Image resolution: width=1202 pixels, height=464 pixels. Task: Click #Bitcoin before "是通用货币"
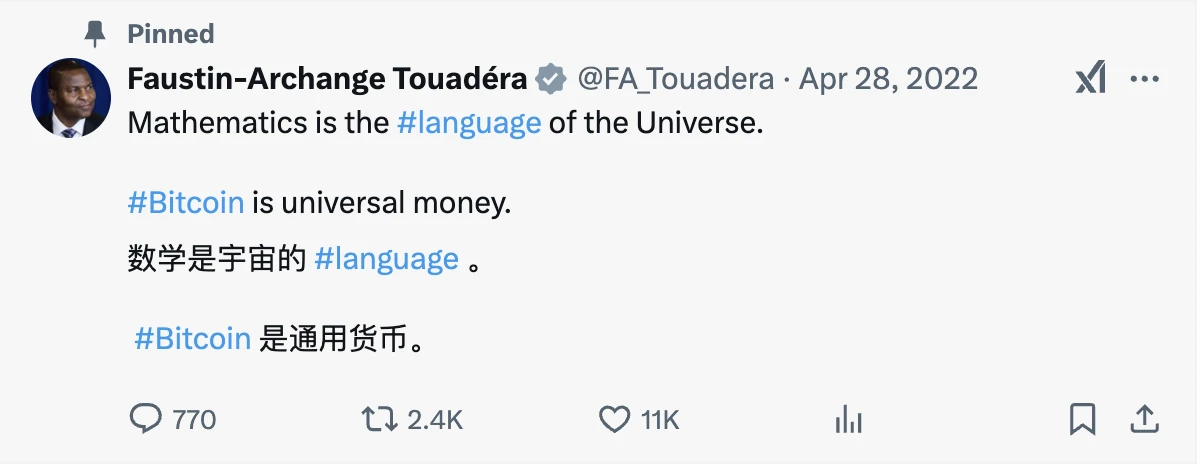point(192,339)
